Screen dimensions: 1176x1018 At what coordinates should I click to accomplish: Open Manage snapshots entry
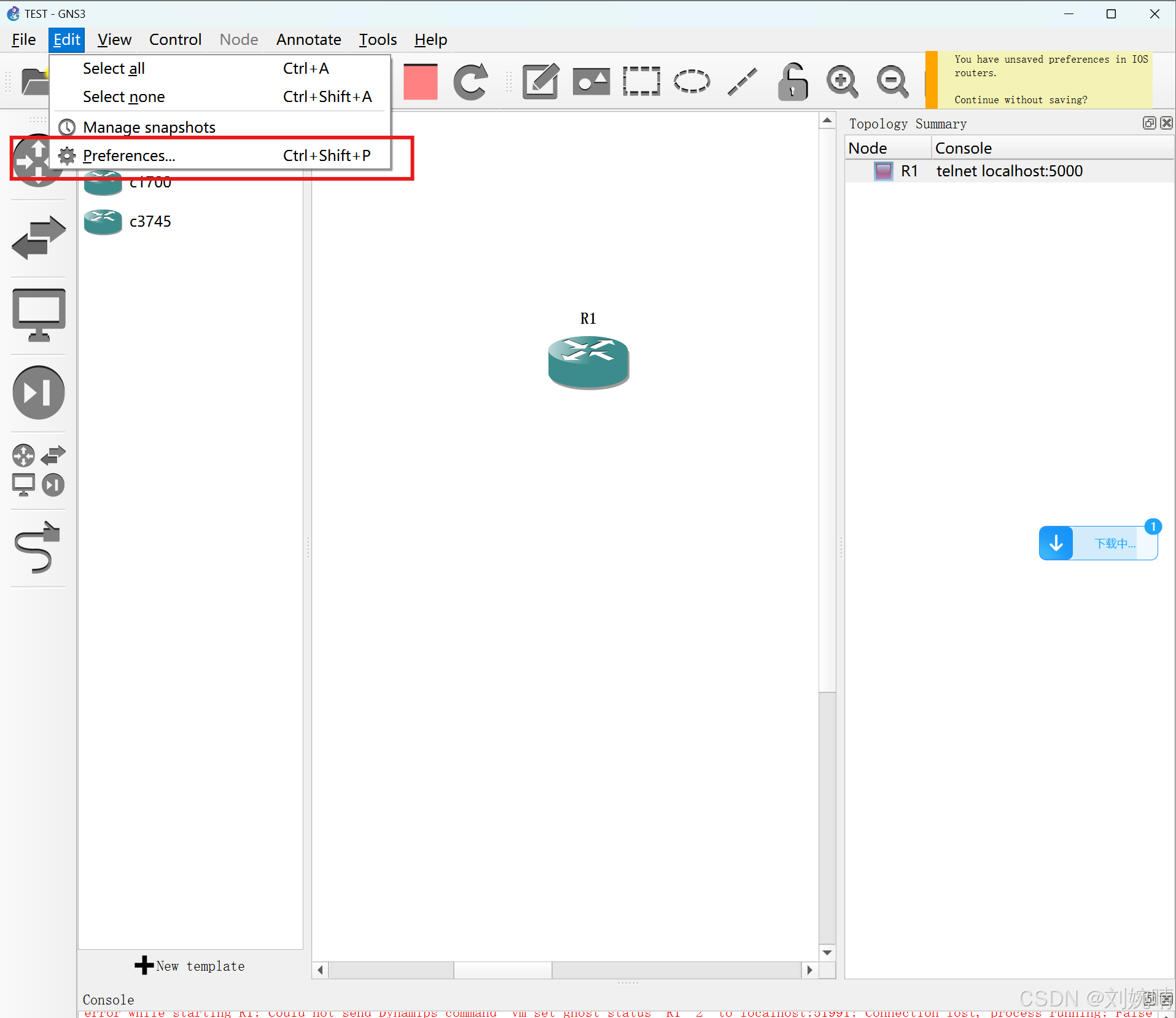click(x=220, y=127)
